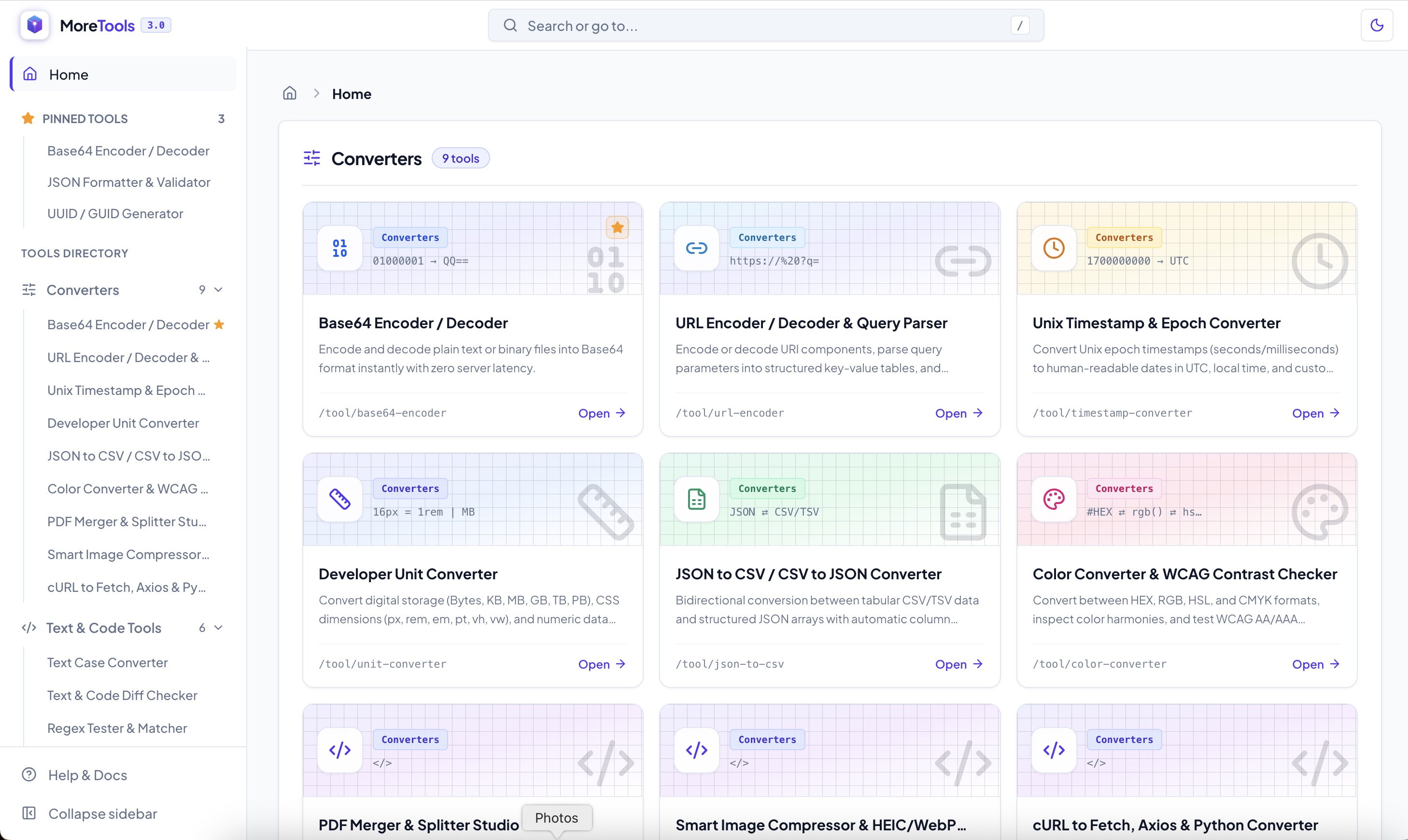Collapse the Text & Code Tools chevron

219,628
